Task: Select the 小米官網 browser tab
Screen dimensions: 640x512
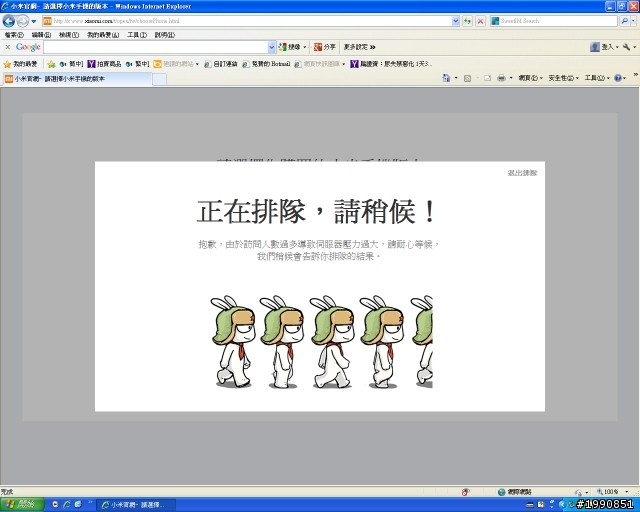Action: click(x=78, y=79)
